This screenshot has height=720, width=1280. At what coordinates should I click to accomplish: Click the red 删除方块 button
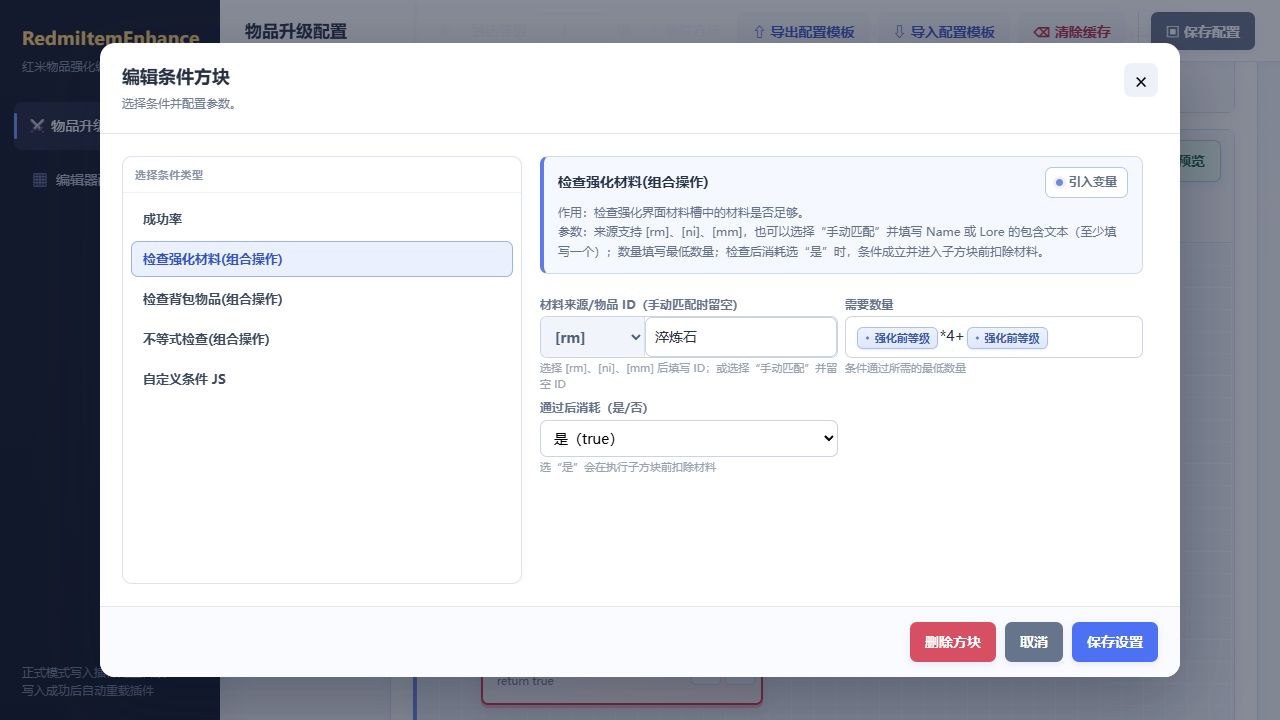point(953,642)
